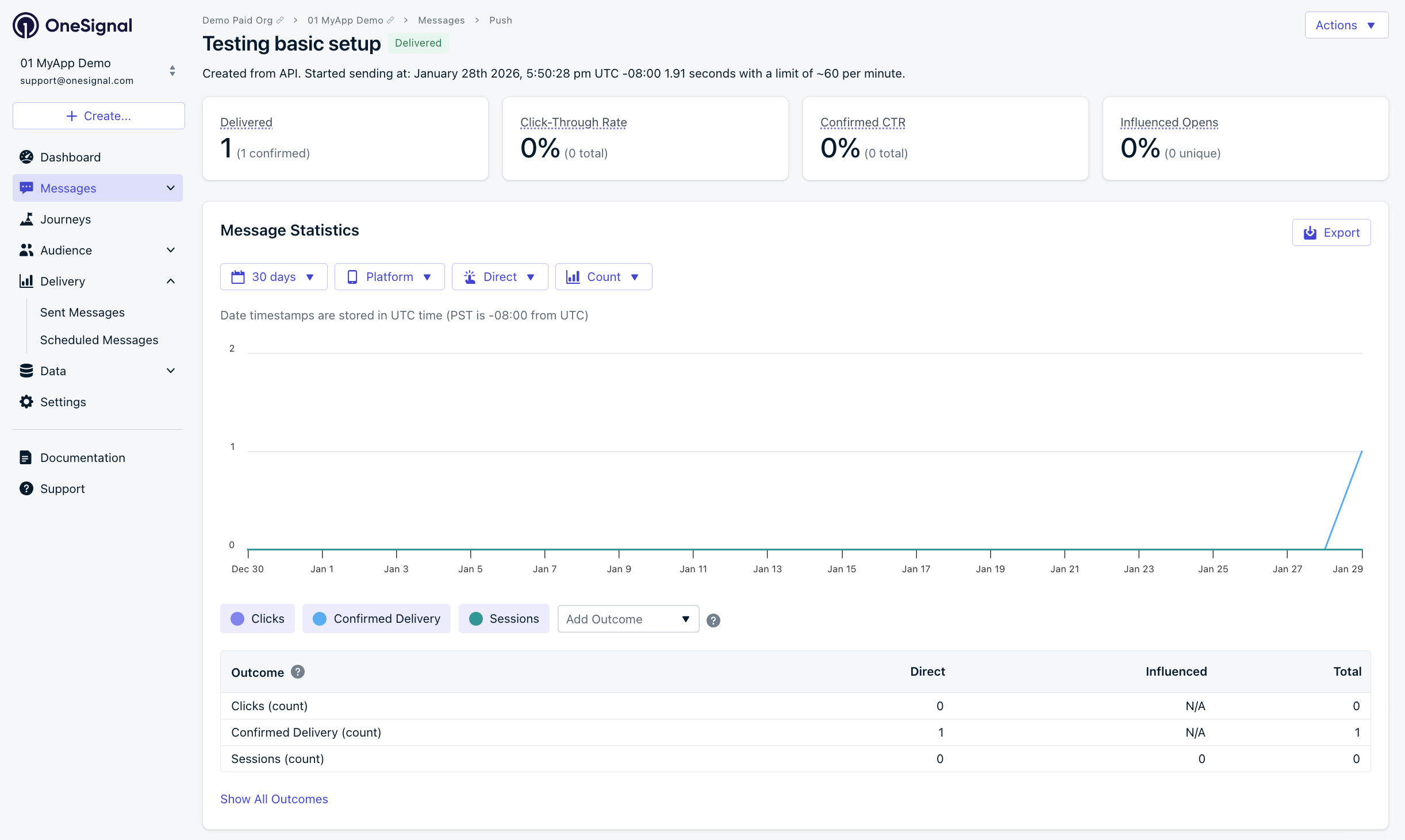
Task: Click the help icon next to Outcome header
Action: click(x=298, y=671)
